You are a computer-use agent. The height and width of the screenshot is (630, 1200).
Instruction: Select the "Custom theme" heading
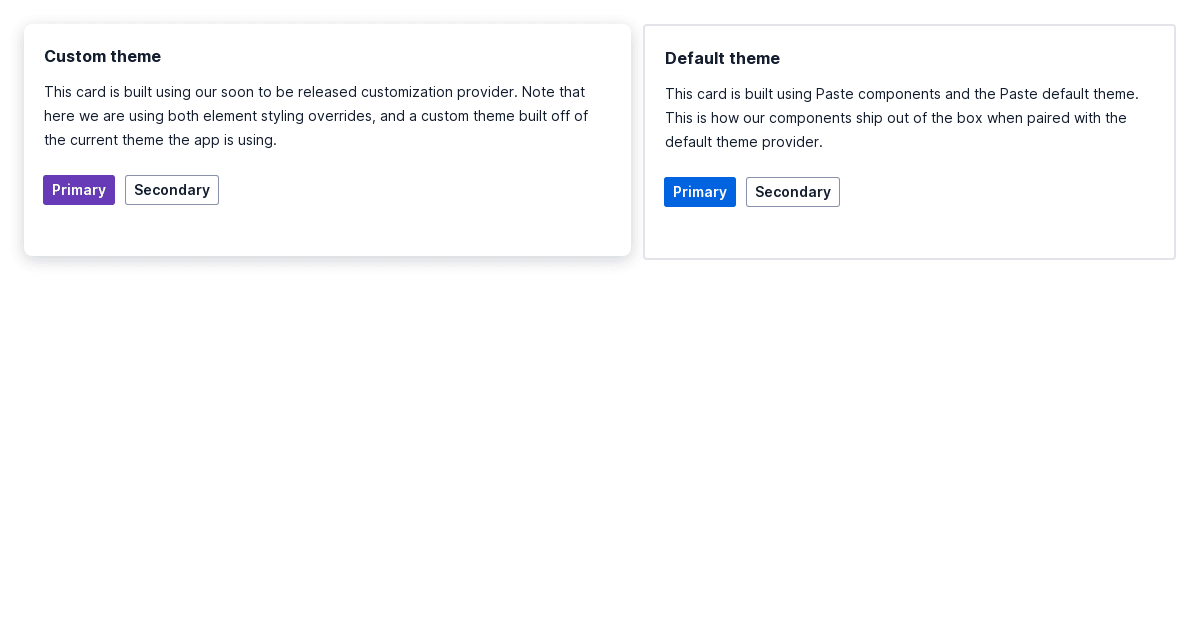(102, 56)
